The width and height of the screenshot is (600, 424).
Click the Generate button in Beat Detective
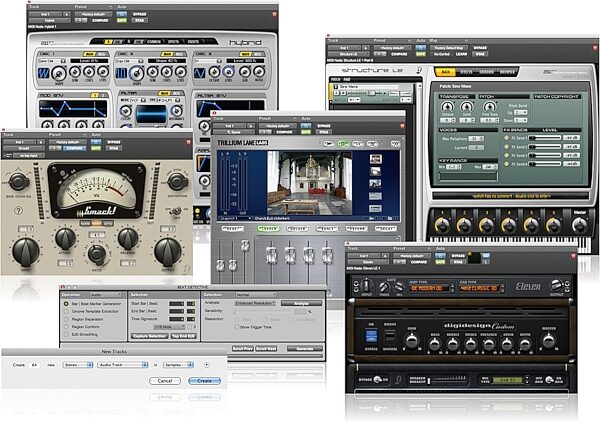(305, 349)
